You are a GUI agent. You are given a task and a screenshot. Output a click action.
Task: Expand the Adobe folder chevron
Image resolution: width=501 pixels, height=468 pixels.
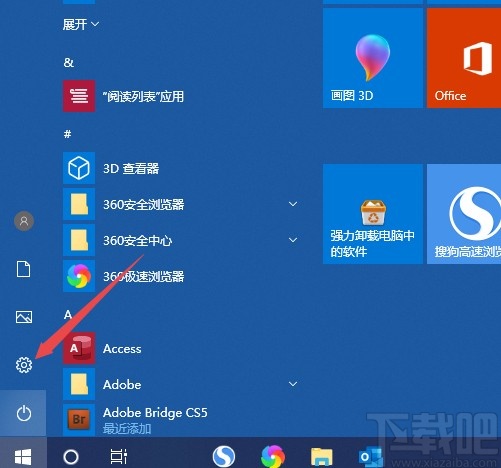(293, 384)
